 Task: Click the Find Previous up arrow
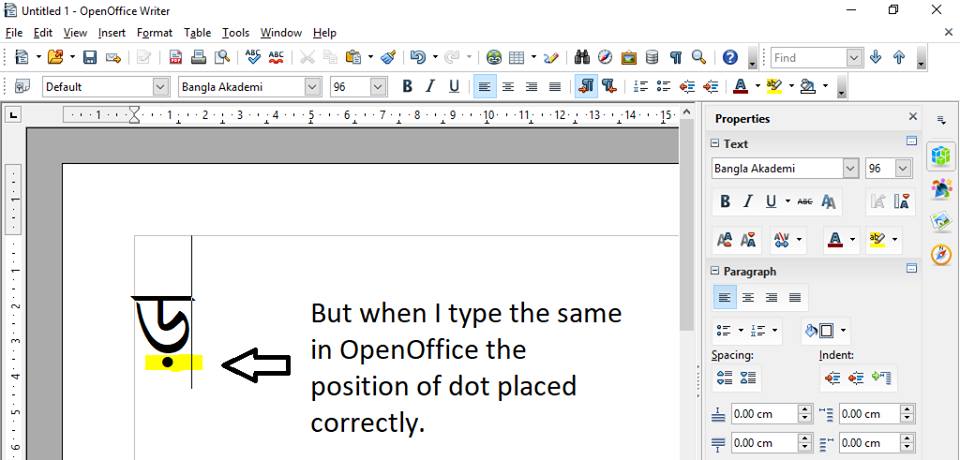899,58
